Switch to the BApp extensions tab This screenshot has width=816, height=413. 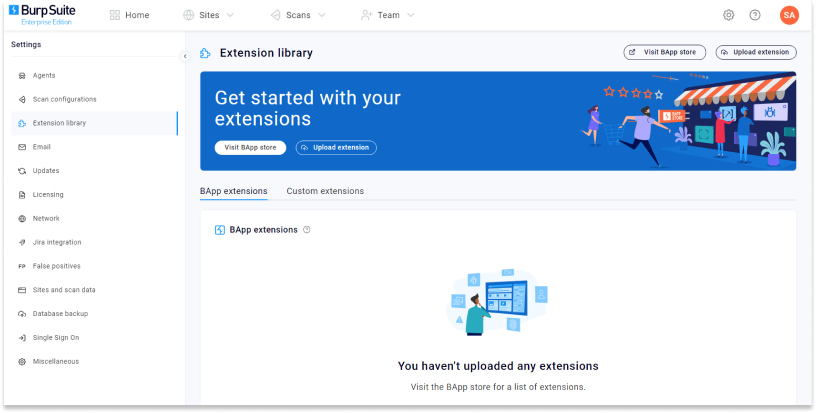(234, 191)
